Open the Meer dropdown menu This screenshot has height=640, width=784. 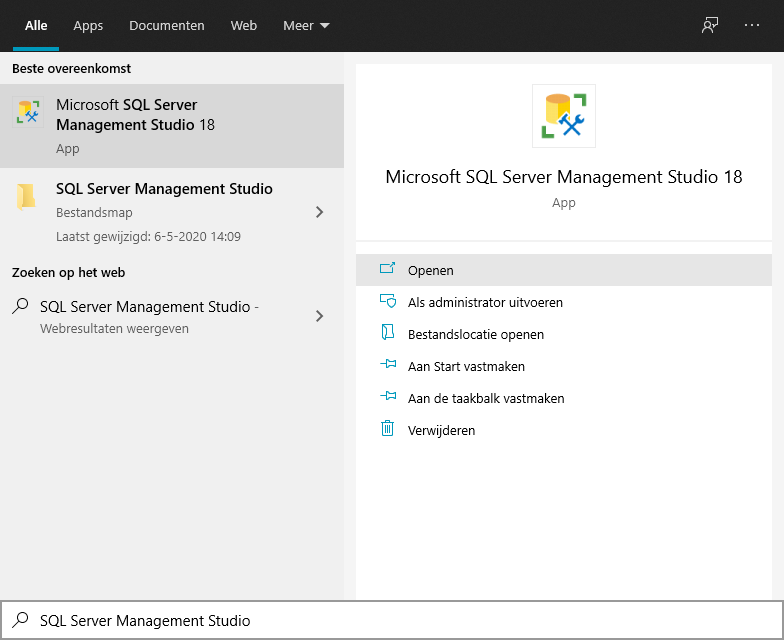(x=306, y=26)
